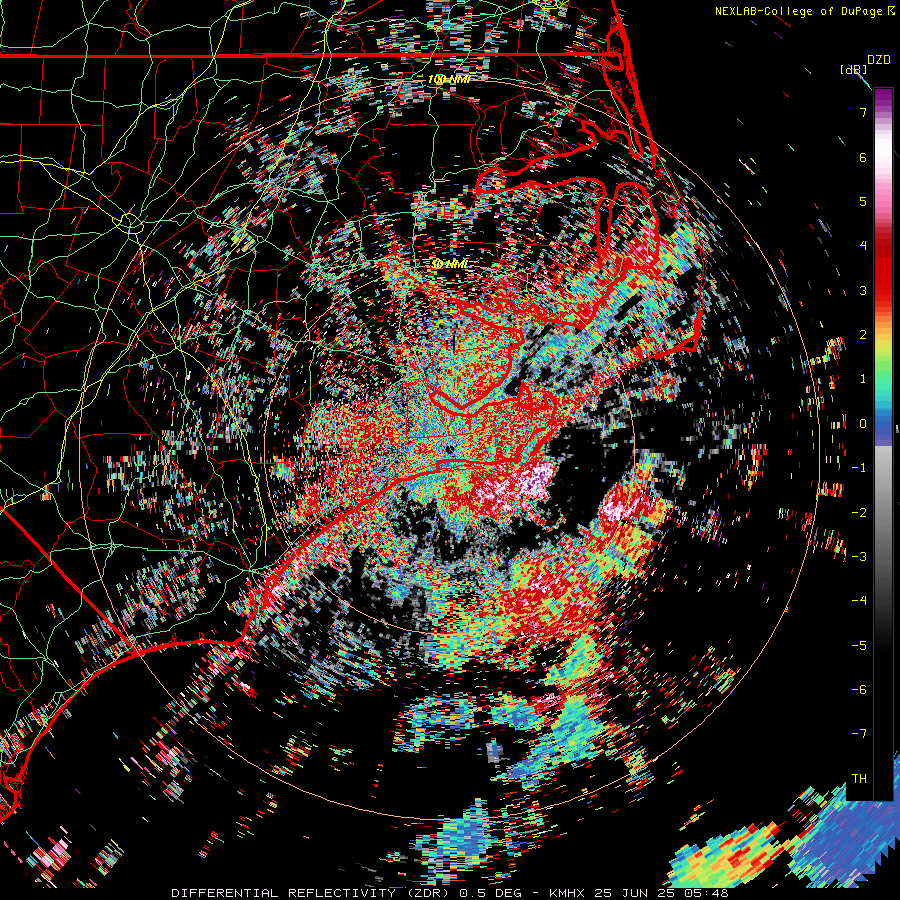Click the color scale value 1
Viewport: 900px width, 900px height.
pos(863,379)
